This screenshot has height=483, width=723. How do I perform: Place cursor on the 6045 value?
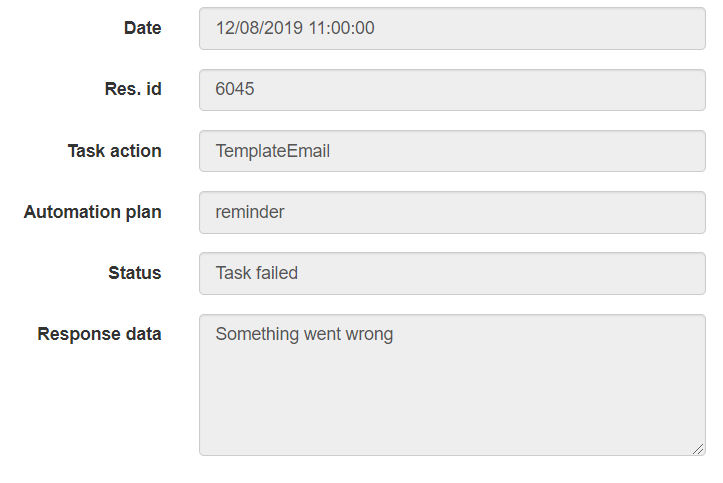235,89
